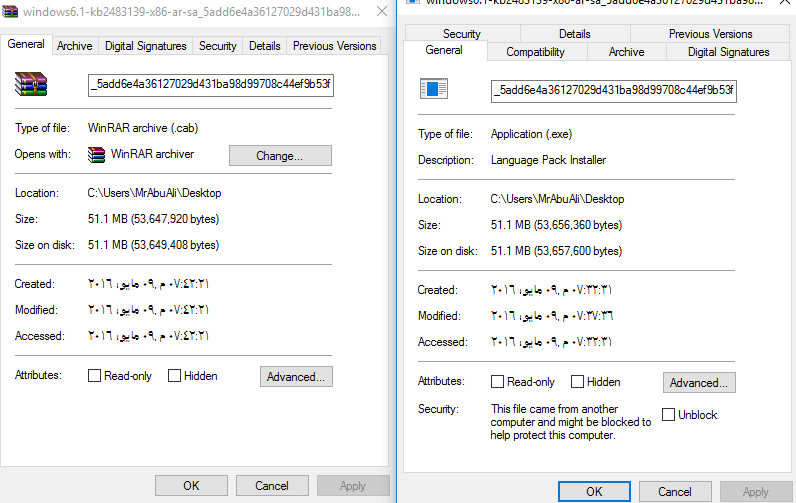
Task: Click filename field in right exe window
Action: [614, 91]
